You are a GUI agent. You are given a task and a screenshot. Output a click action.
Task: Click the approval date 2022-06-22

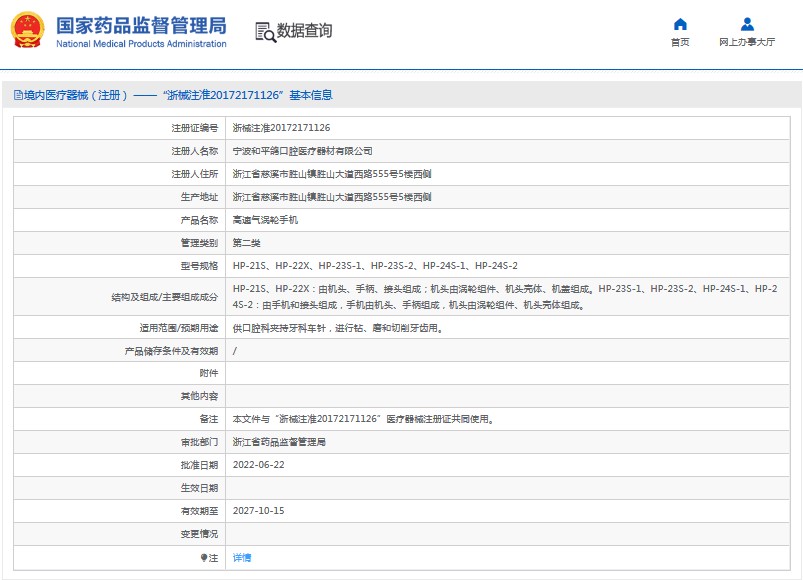[258, 465]
